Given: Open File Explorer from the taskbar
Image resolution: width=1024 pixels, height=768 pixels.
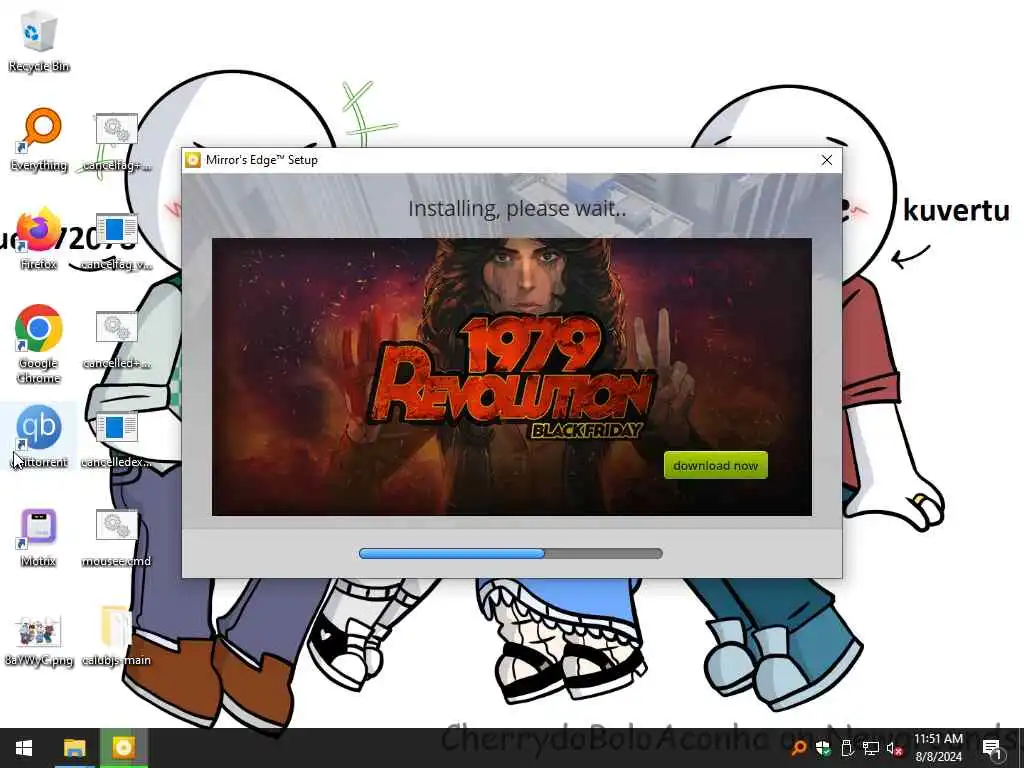Looking at the screenshot, I should [74, 748].
